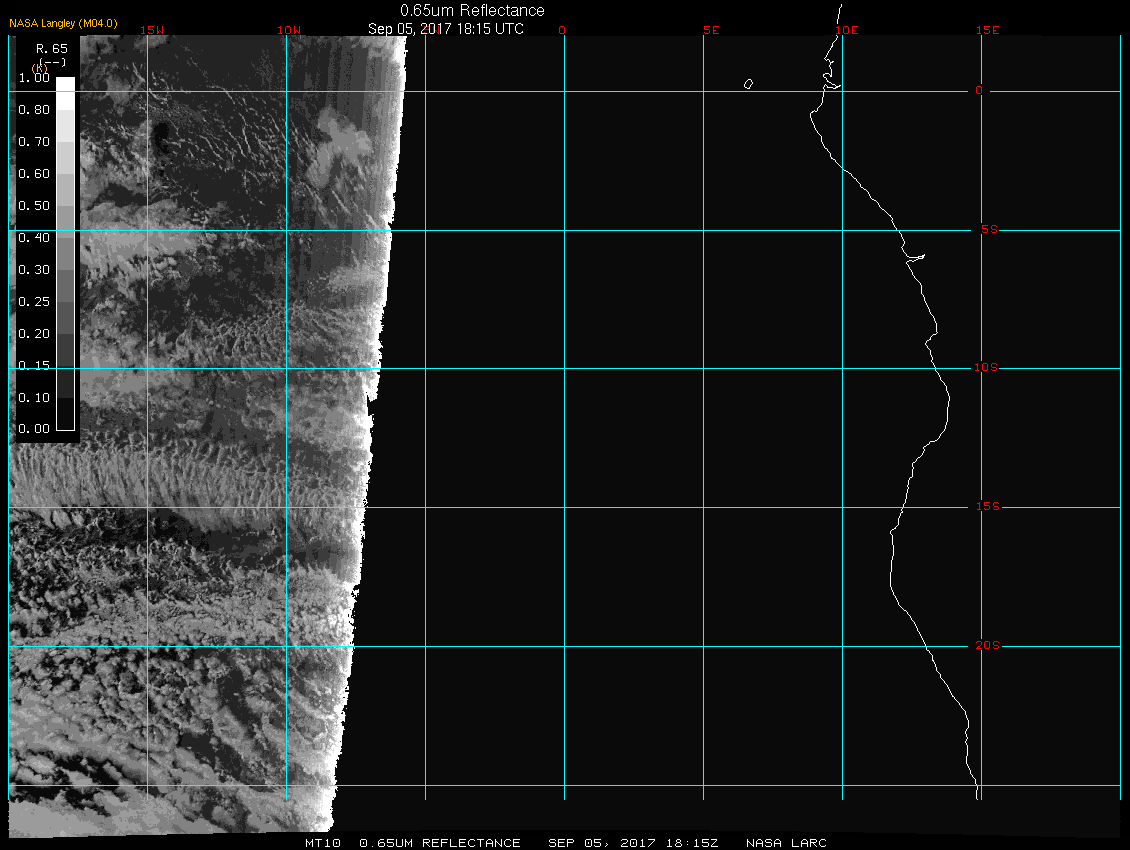Click the 15E longitude label at top right
Viewport: 1130px width, 850px height.
coord(988,30)
